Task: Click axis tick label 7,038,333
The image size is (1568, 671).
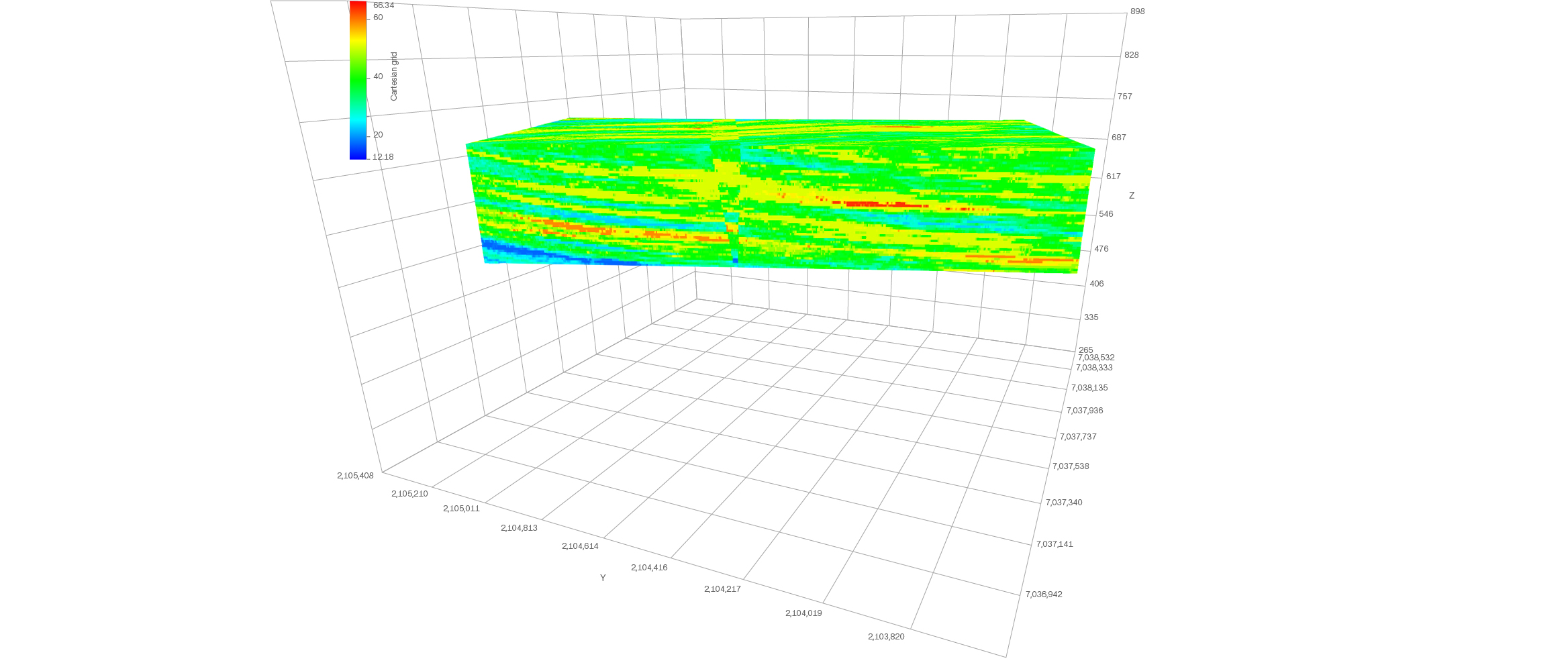Action: tap(1094, 368)
